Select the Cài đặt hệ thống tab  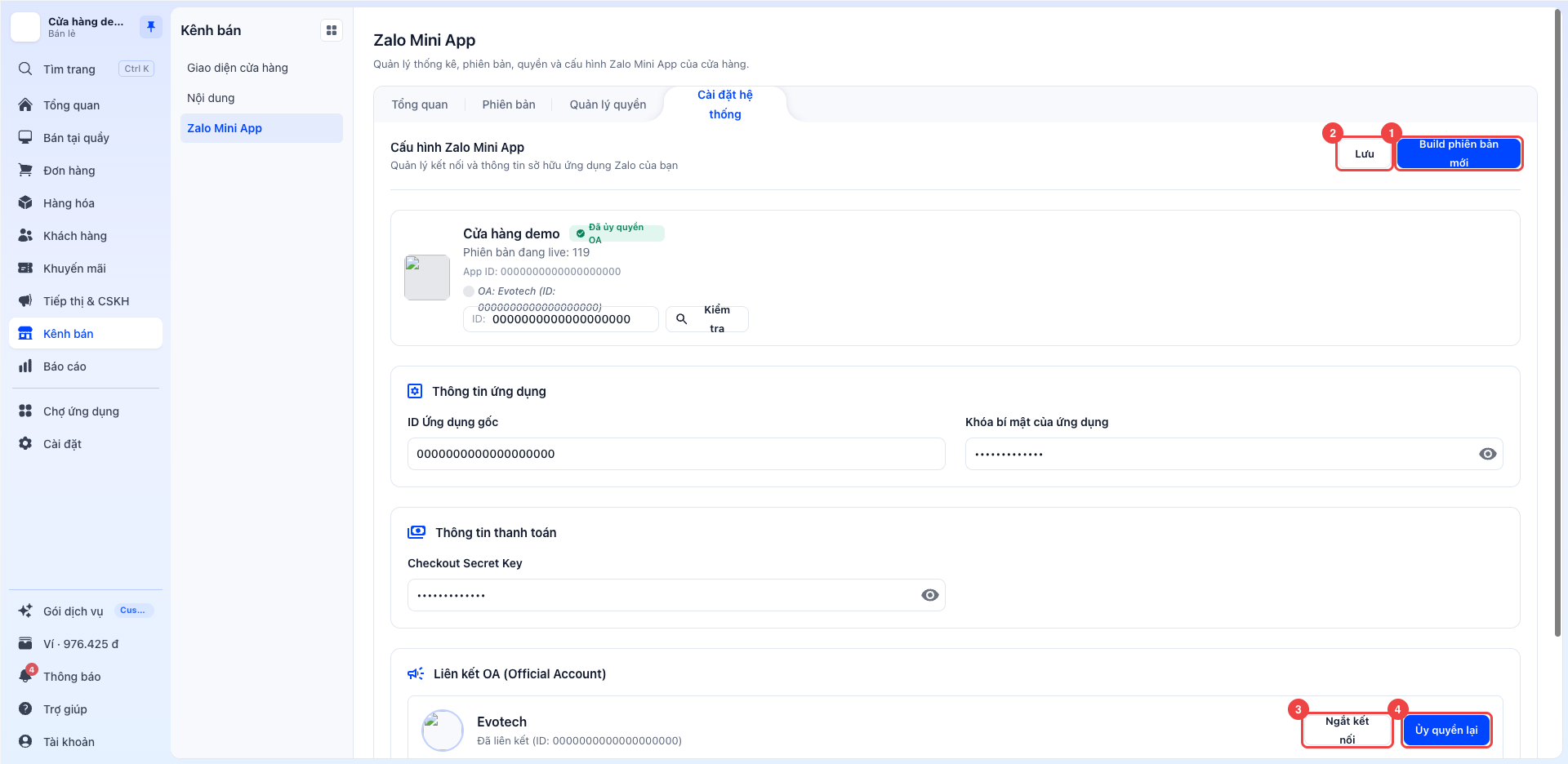[725, 104]
